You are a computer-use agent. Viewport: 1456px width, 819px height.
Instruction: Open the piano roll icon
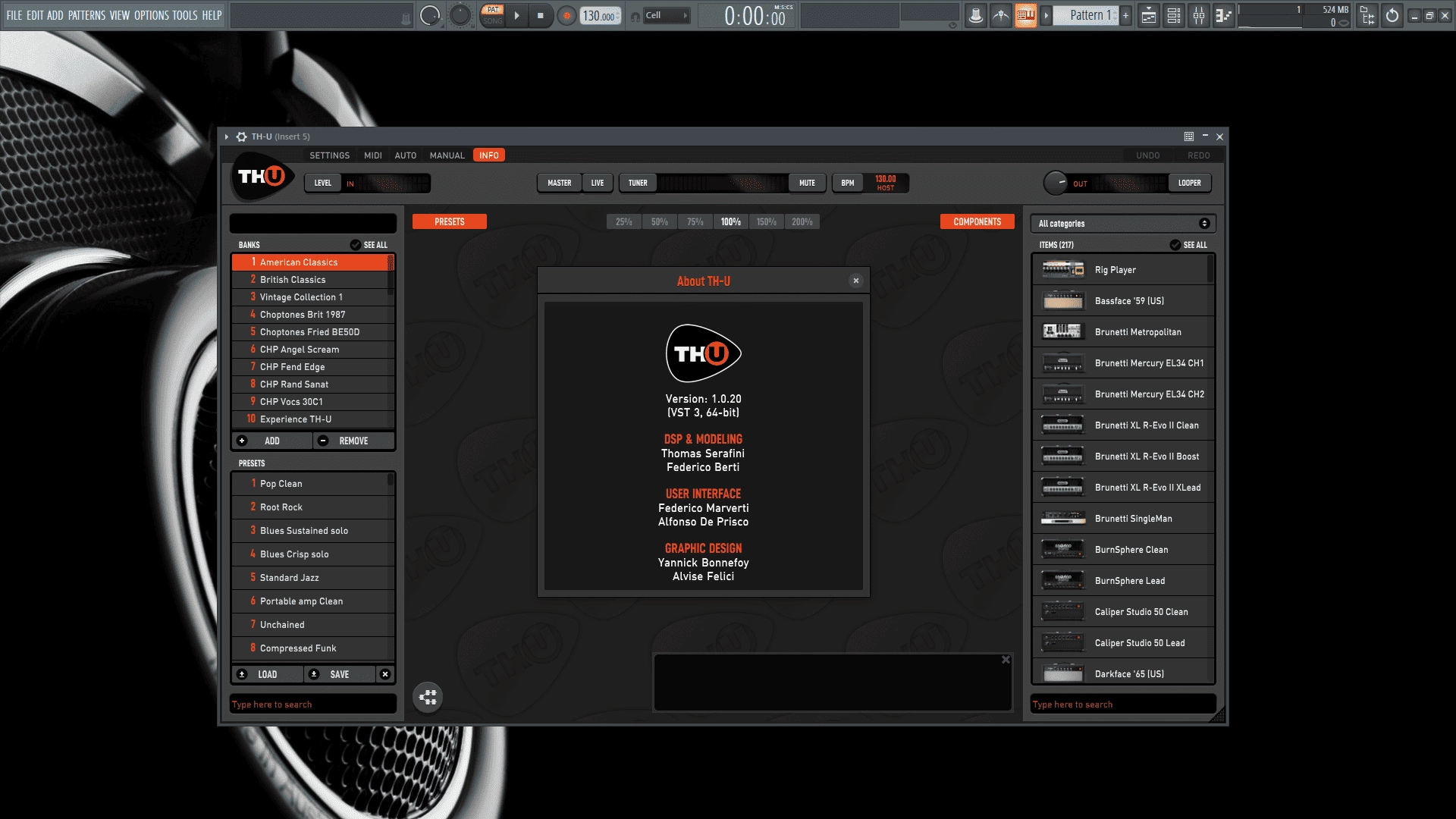[1223, 15]
